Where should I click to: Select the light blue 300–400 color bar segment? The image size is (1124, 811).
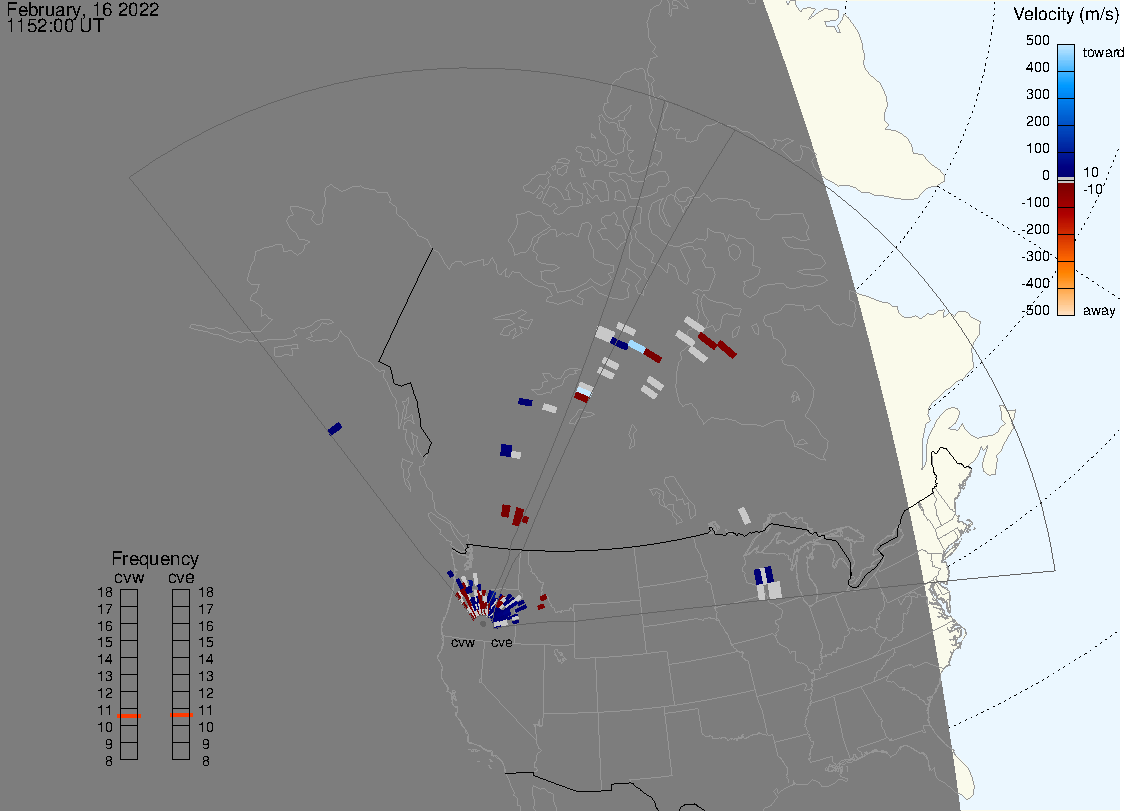pyautogui.click(x=1066, y=85)
